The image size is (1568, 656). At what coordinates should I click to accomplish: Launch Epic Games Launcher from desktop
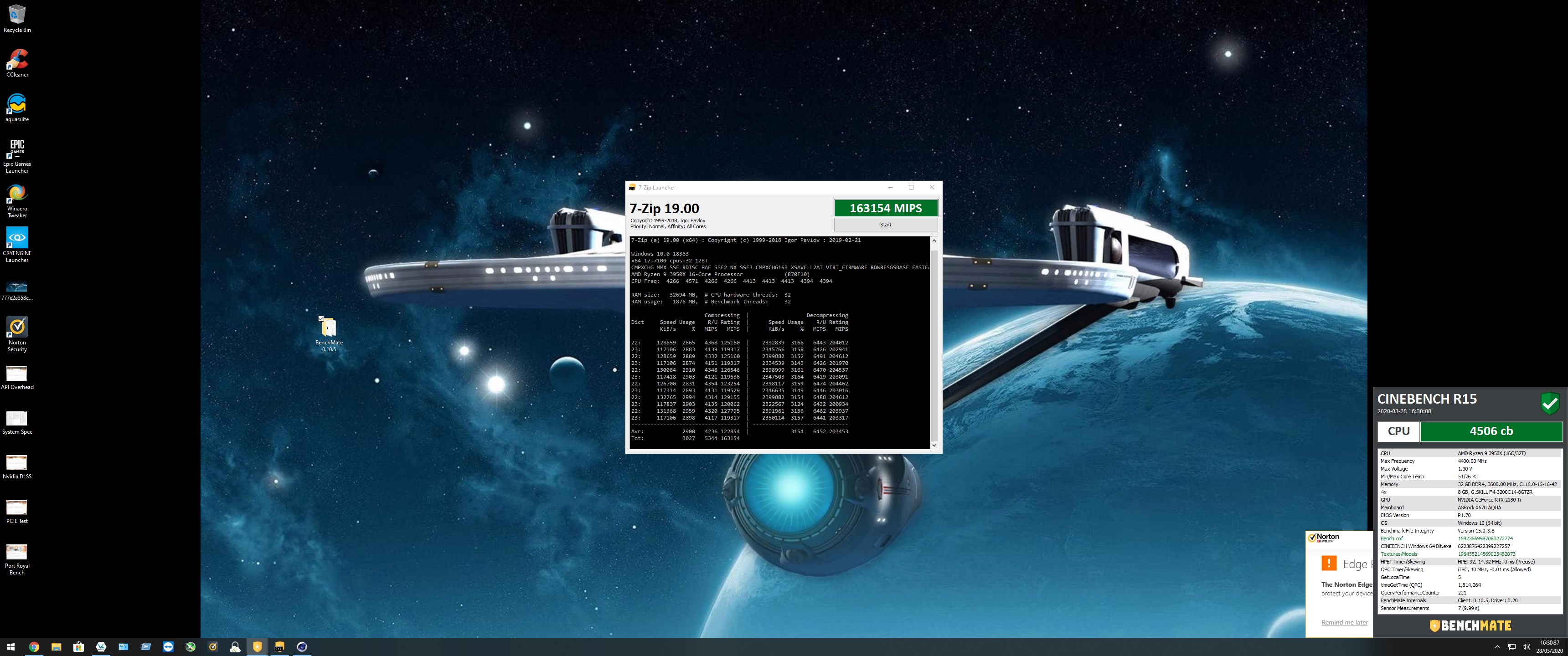[17, 156]
